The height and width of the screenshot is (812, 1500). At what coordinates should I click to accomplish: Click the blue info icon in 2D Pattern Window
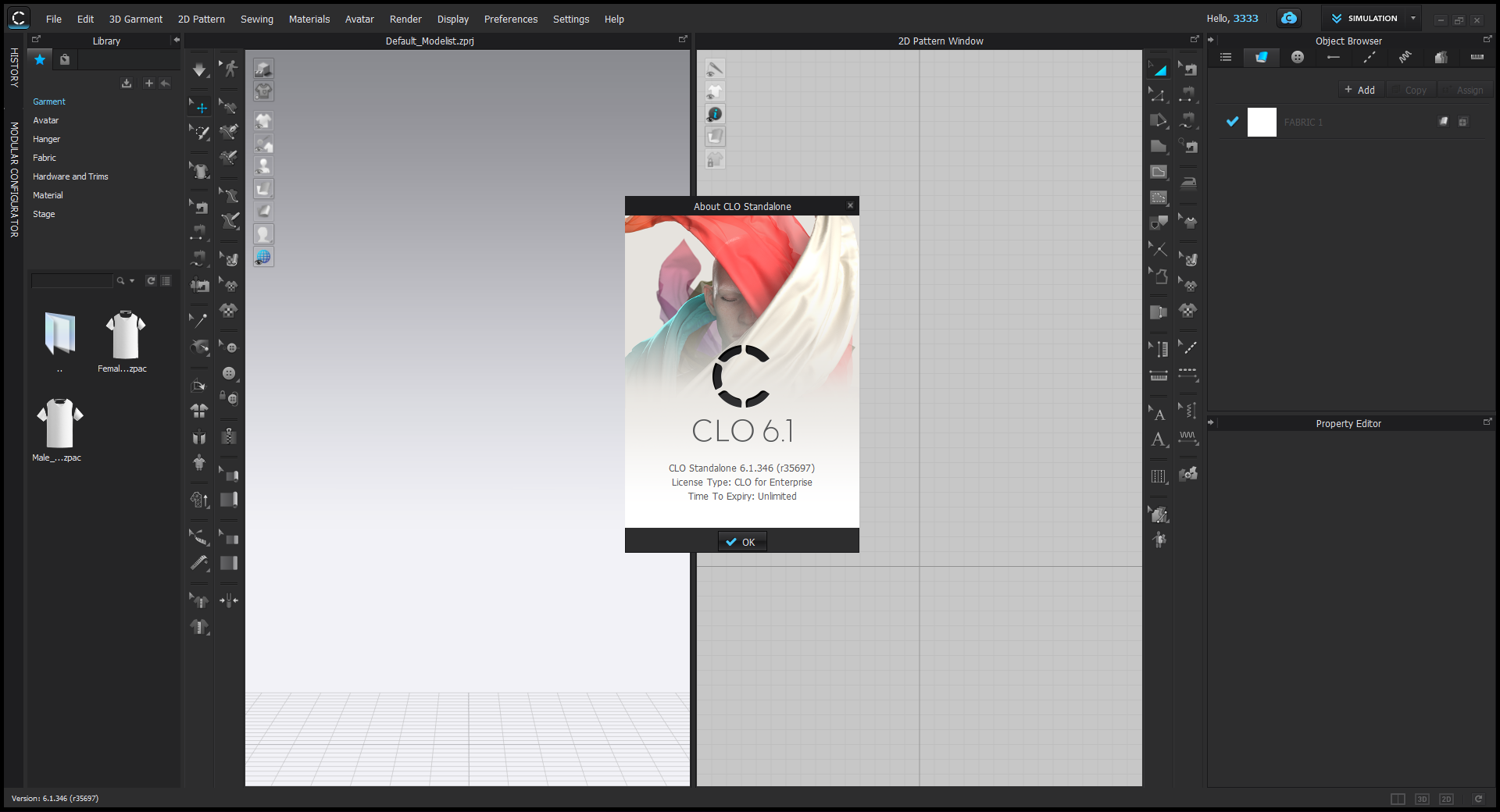[x=715, y=114]
